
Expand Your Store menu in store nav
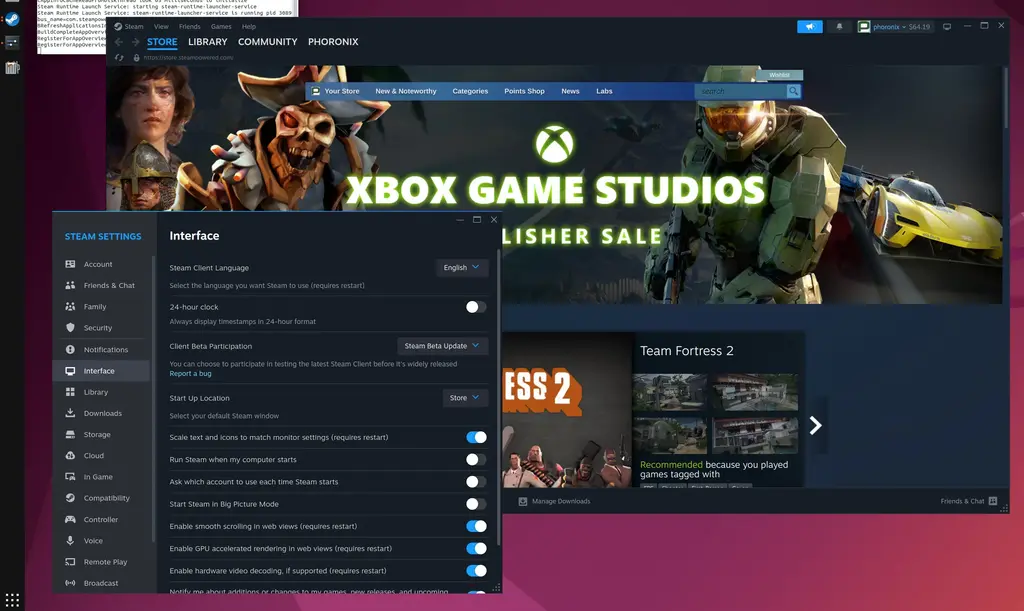coord(342,91)
